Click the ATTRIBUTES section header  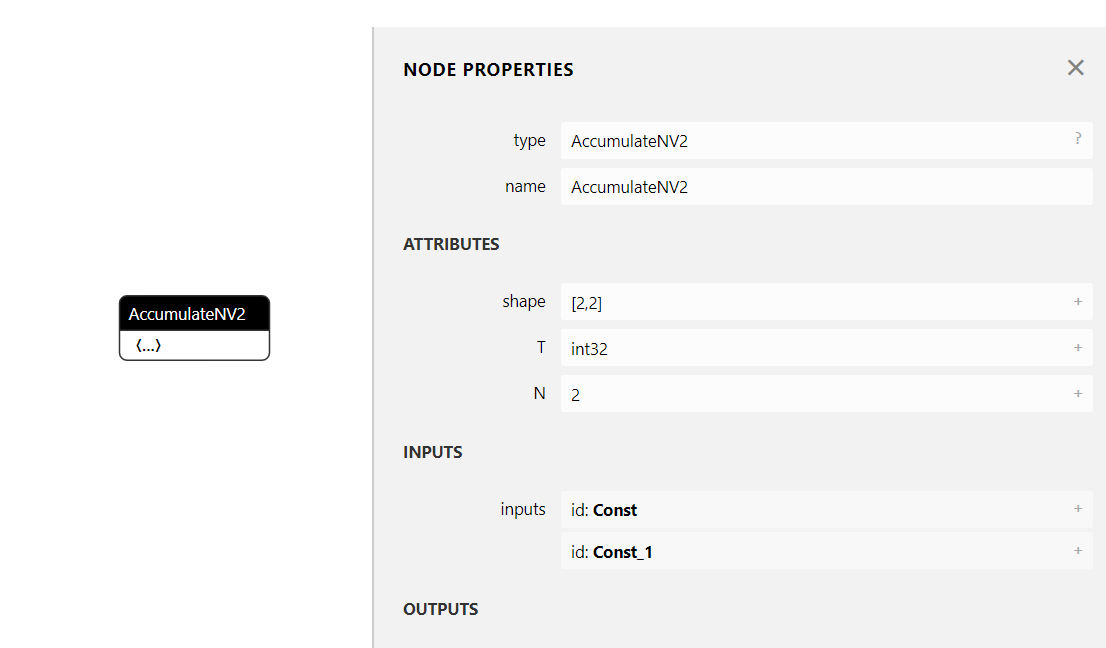[x=451, y=244]
